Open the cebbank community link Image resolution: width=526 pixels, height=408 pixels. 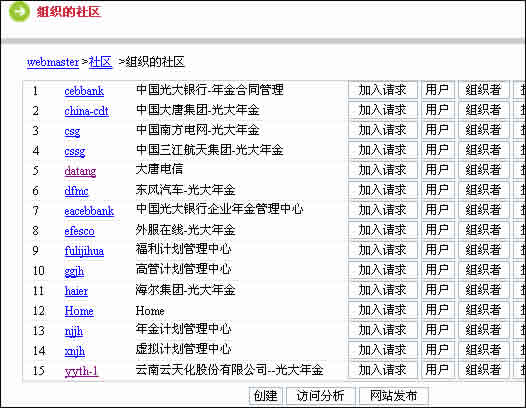pyautogui.click(x=84, y=91)
